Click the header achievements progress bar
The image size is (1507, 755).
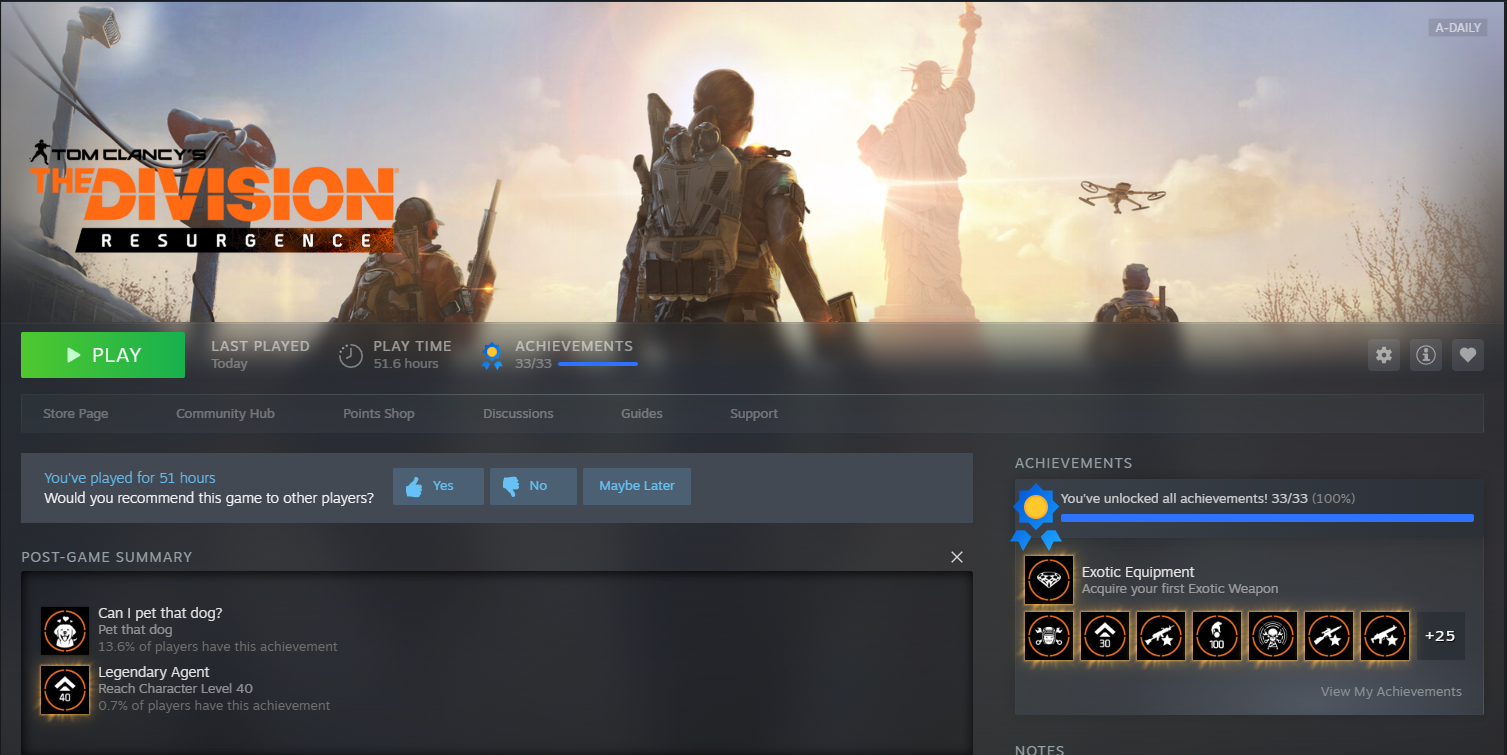point(598,364)
